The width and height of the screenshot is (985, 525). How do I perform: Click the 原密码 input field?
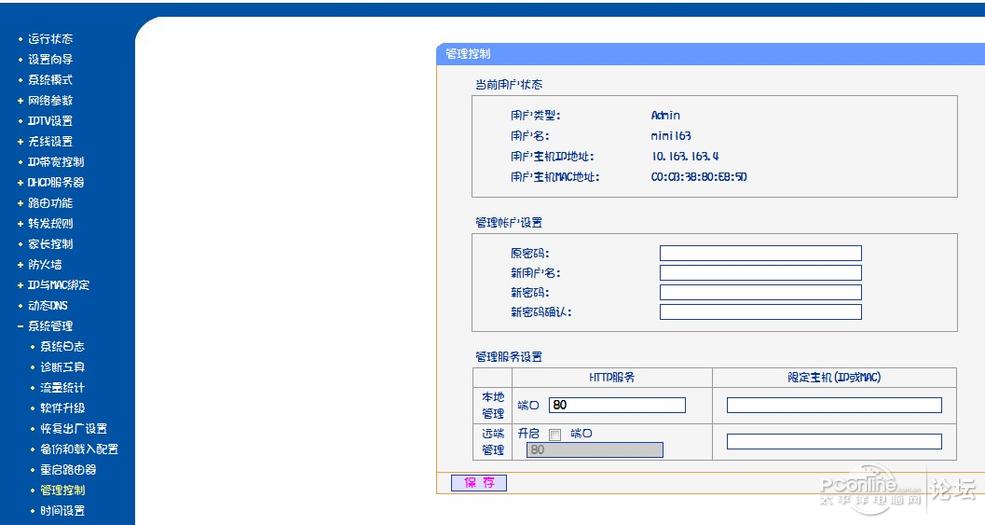tap(760, 253)
